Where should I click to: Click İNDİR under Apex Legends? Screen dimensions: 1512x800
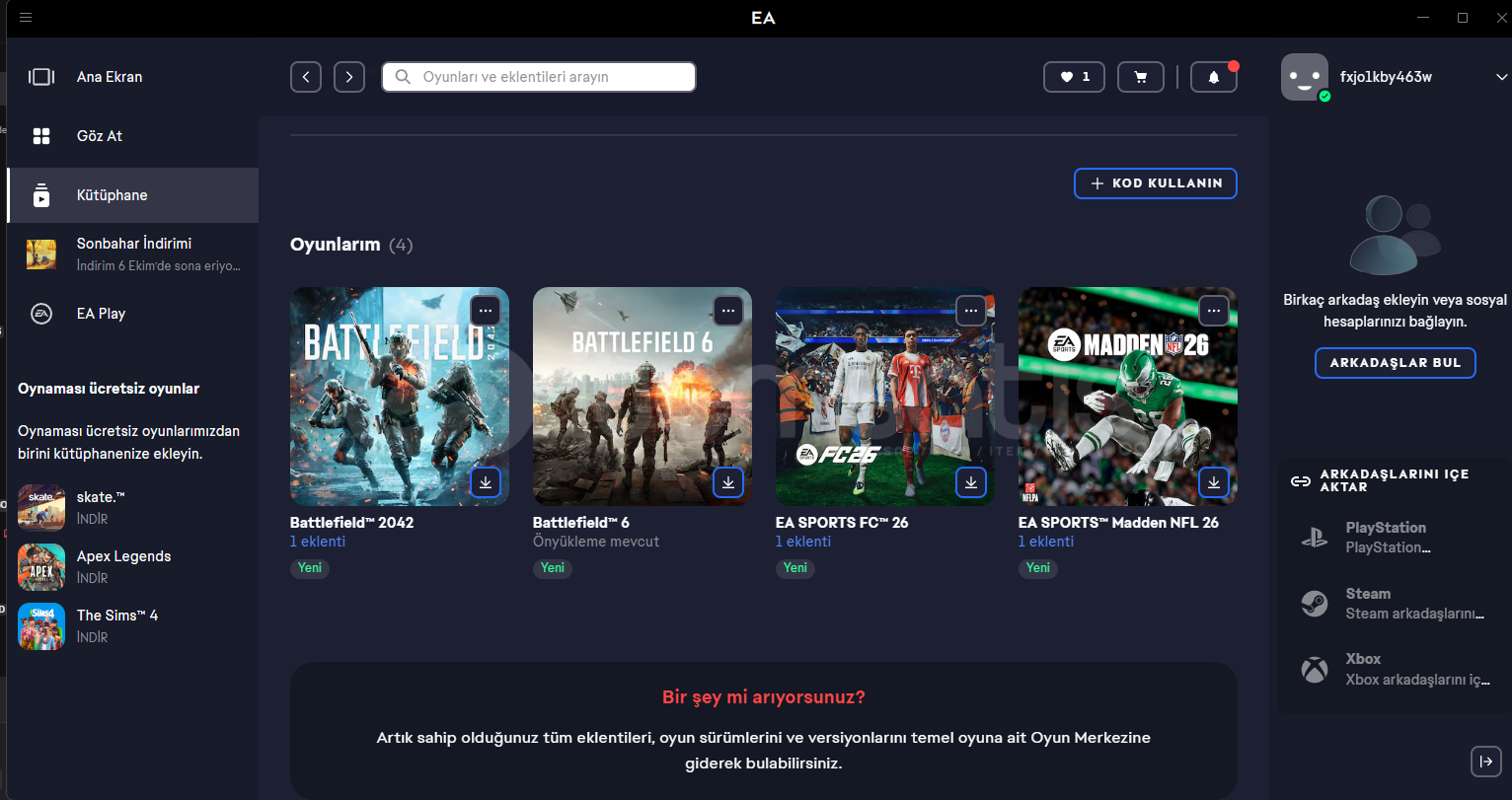tap(93, 578)
